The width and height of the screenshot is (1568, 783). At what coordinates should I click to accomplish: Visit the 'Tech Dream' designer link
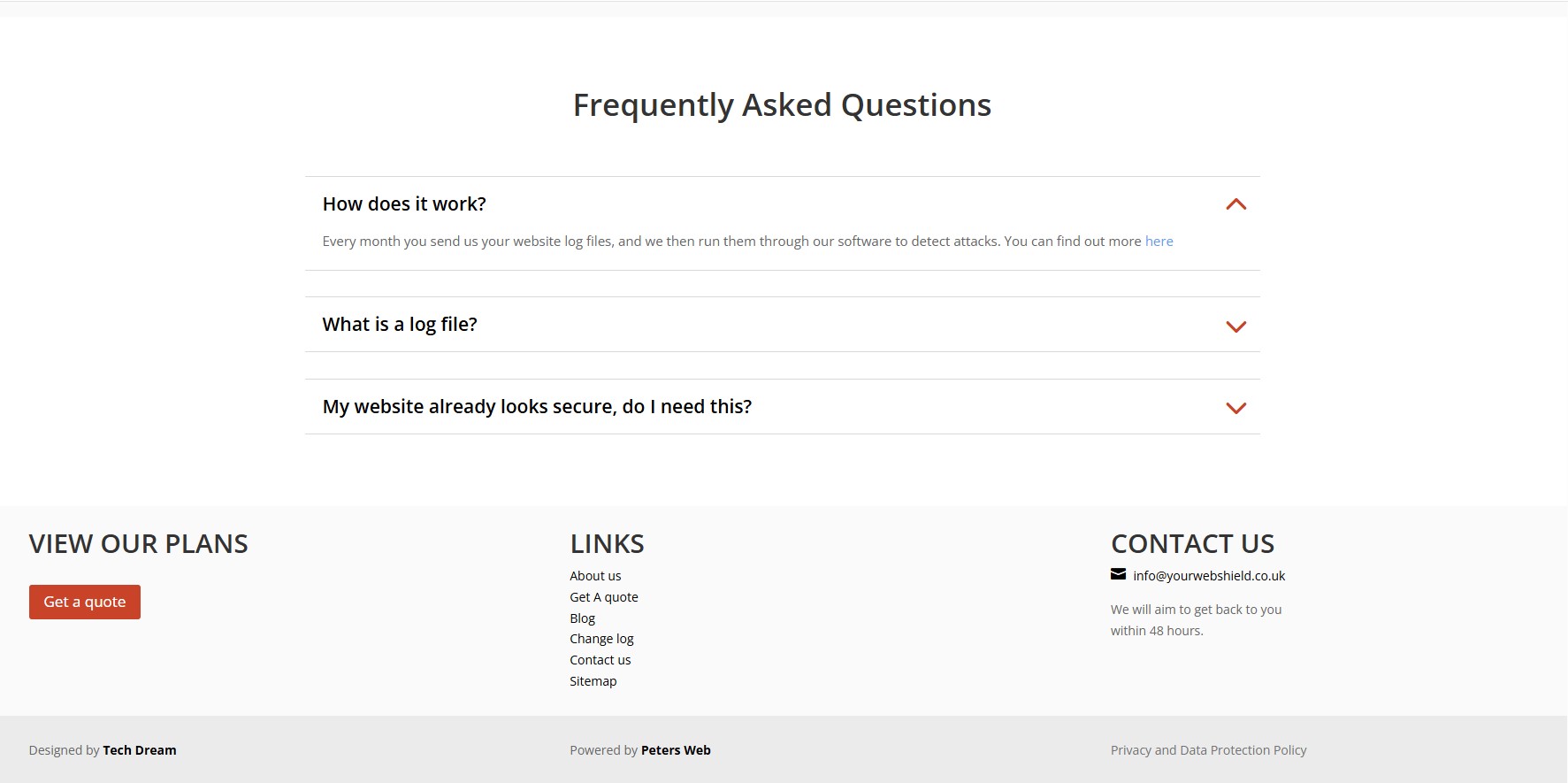point(140,750)
